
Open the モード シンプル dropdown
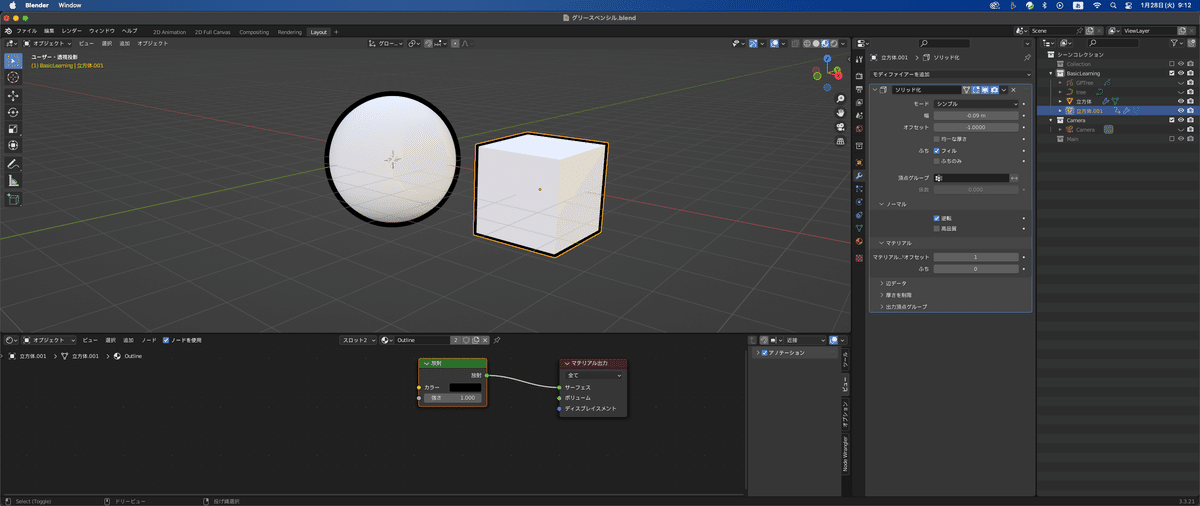tap(975, 104)
